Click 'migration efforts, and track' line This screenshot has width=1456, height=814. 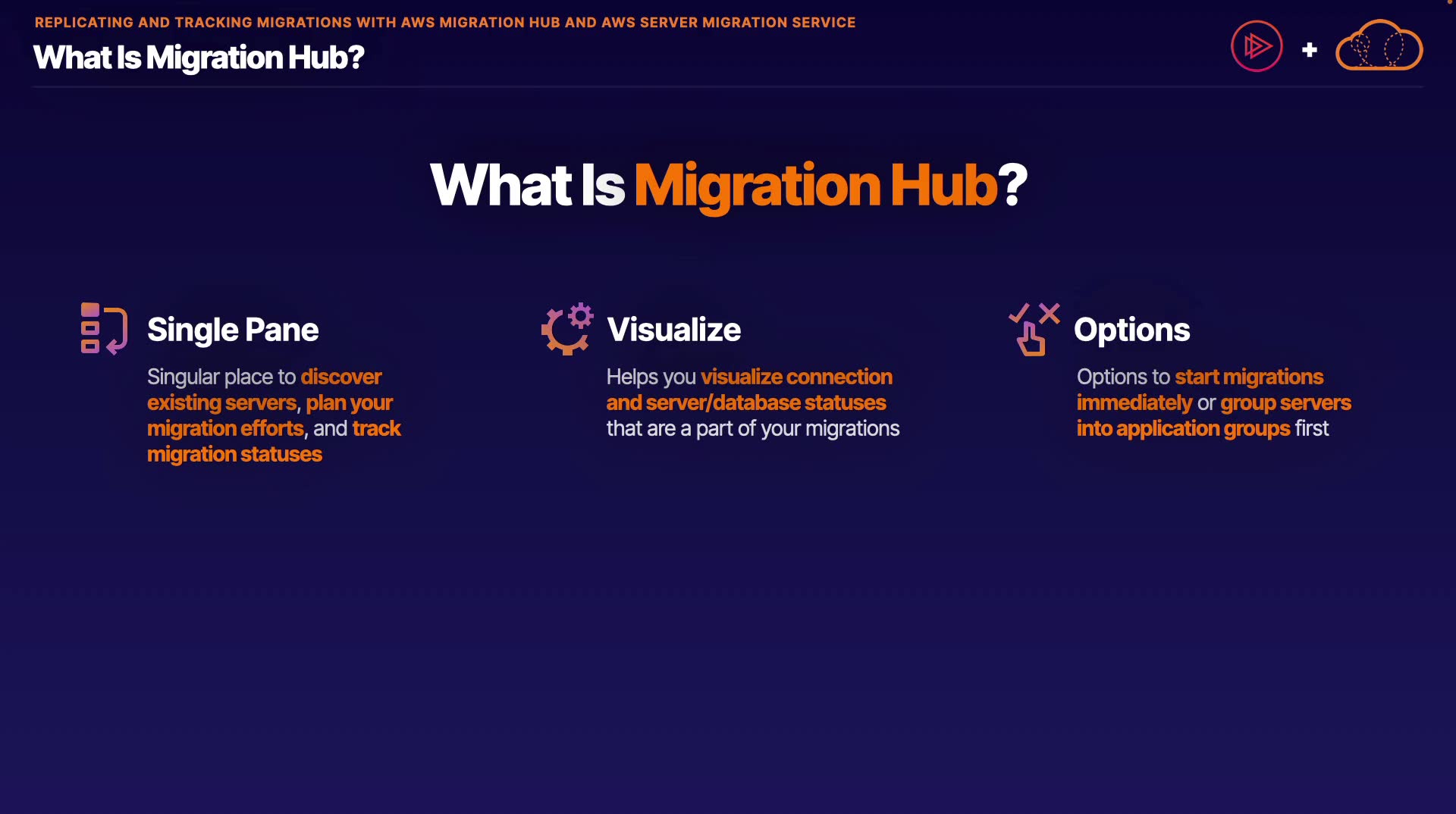[x=274, y=428]
